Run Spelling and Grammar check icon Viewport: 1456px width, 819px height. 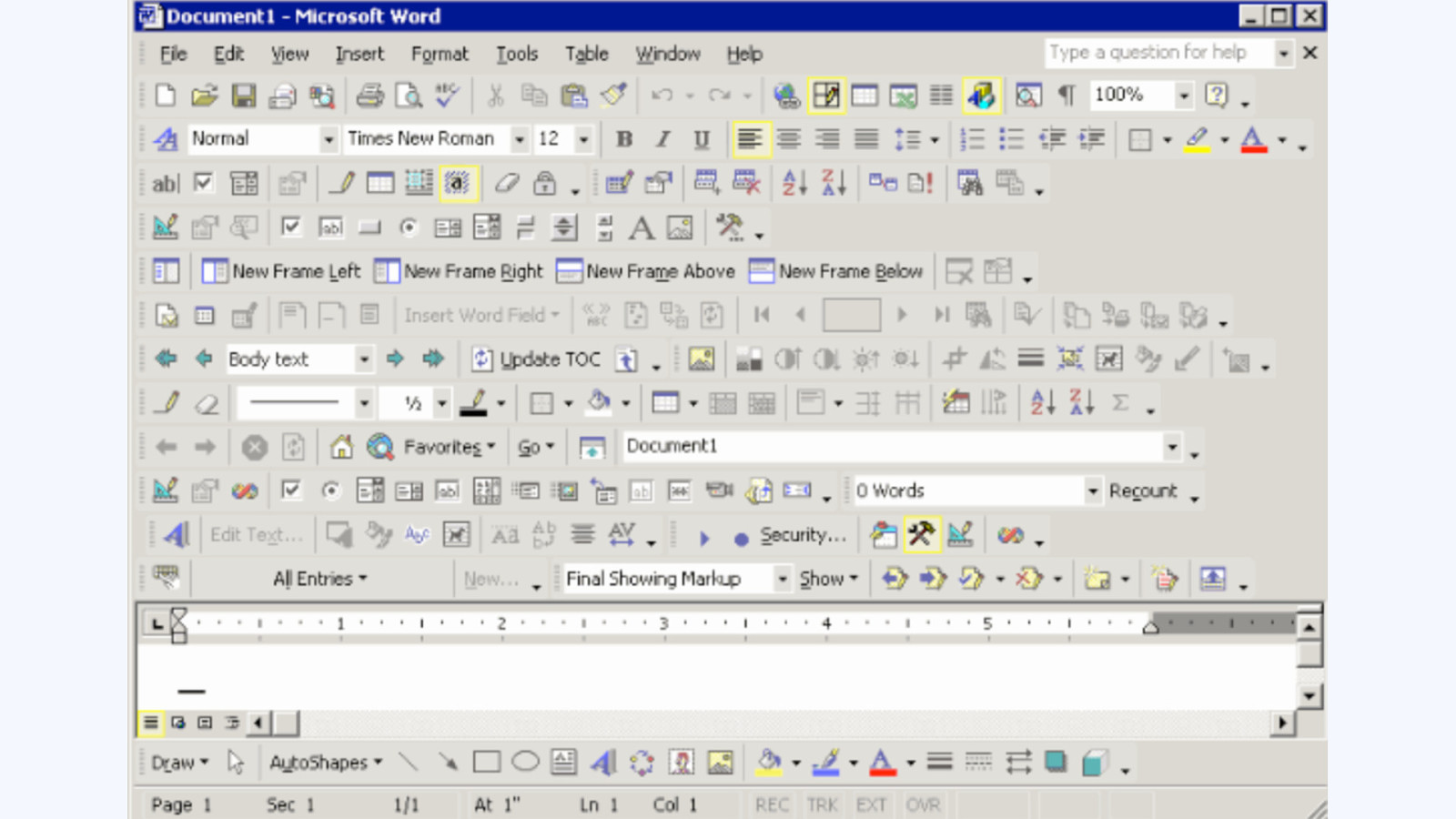coord(447,96)
